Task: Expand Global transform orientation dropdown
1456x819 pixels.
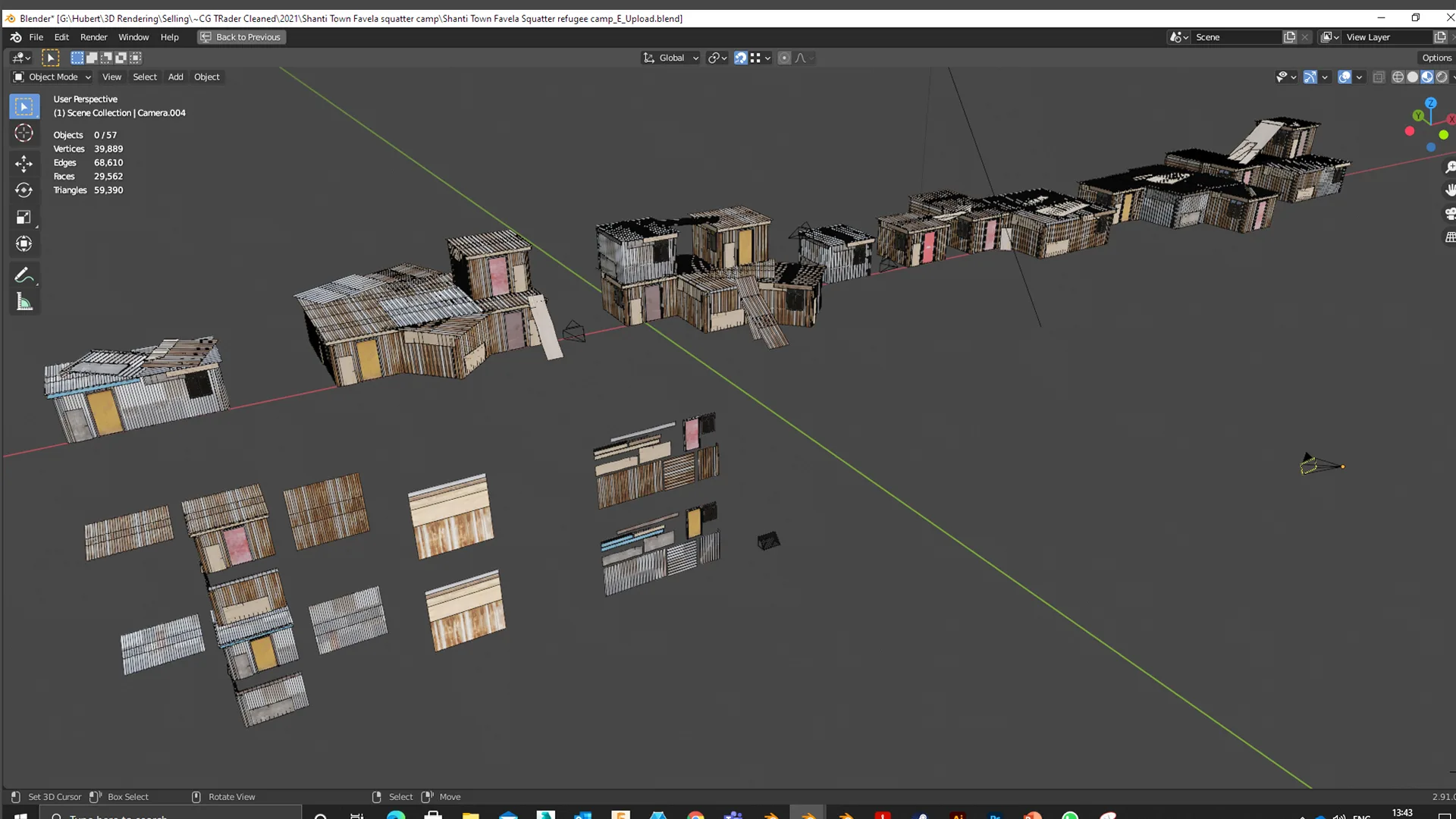Action: [x=671, y=58]
